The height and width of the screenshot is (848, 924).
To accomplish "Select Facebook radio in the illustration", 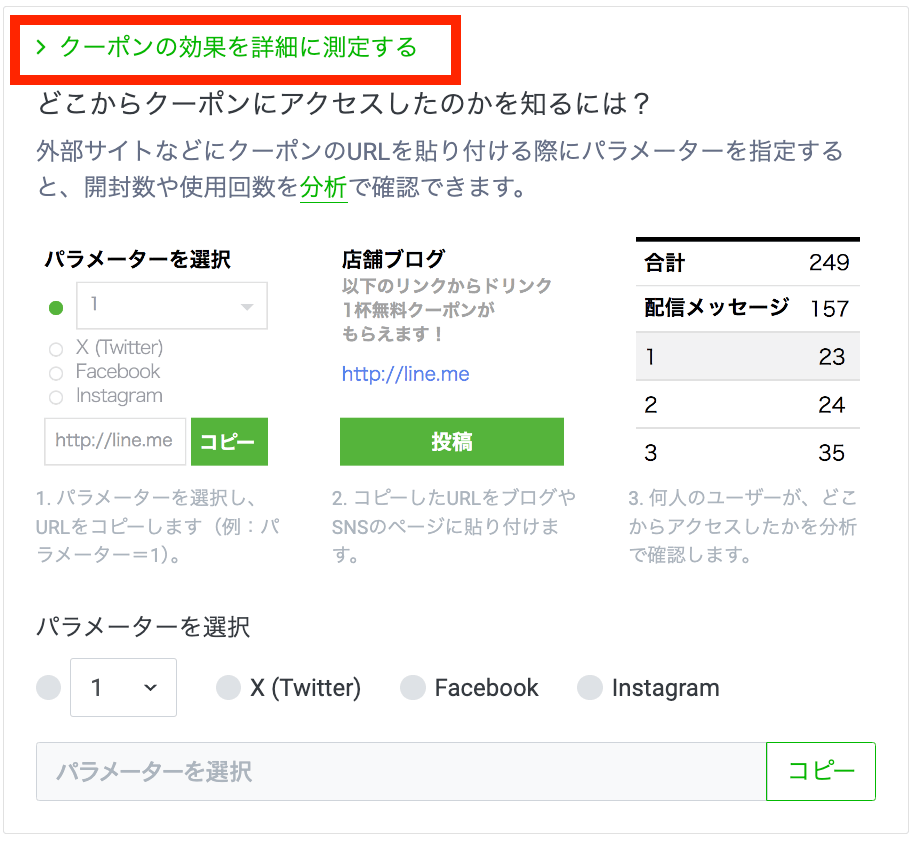I will click(56, 373).
